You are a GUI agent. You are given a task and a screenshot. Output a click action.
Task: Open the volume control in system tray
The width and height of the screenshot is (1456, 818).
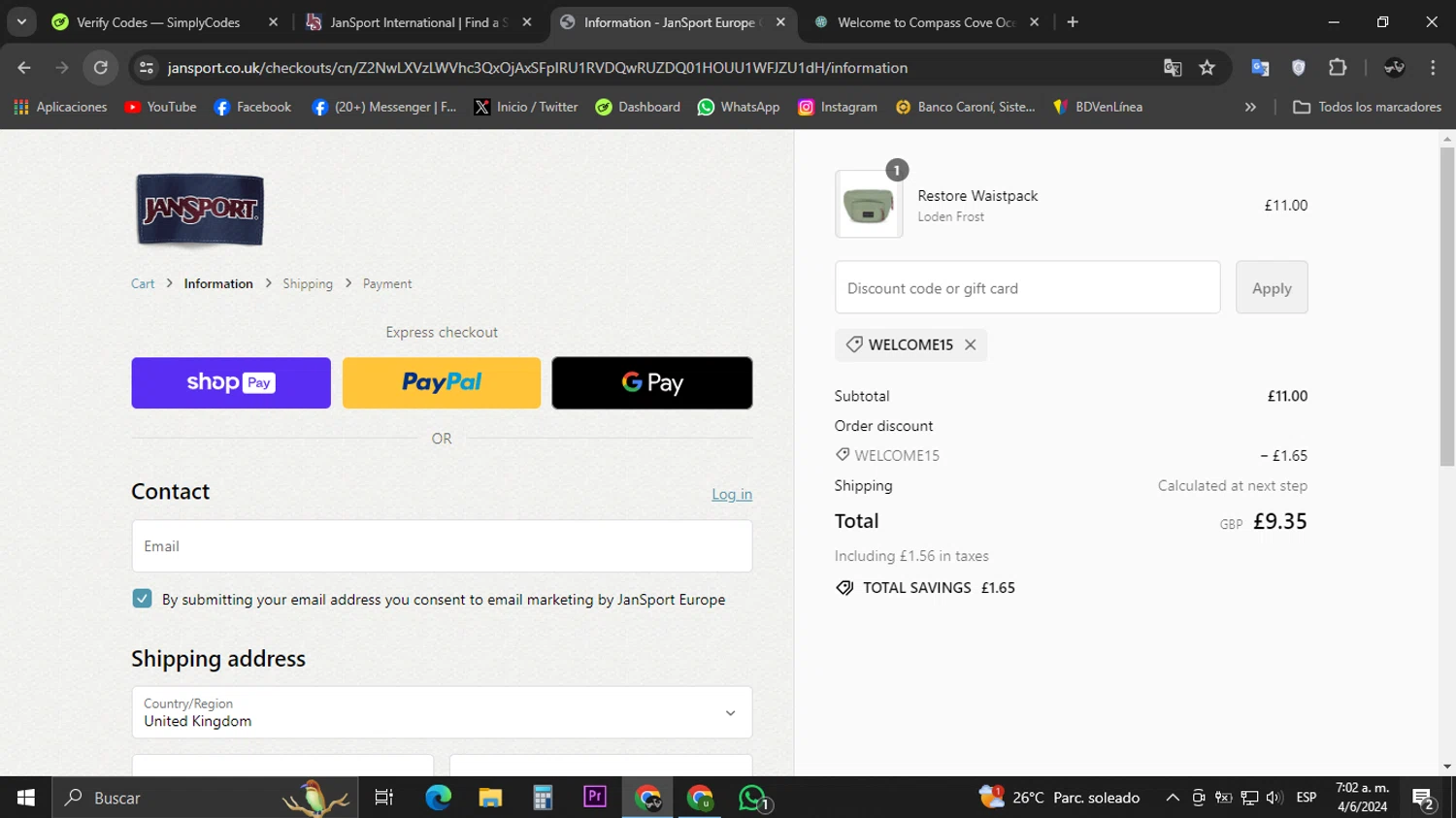click(x=1274, y=798)
